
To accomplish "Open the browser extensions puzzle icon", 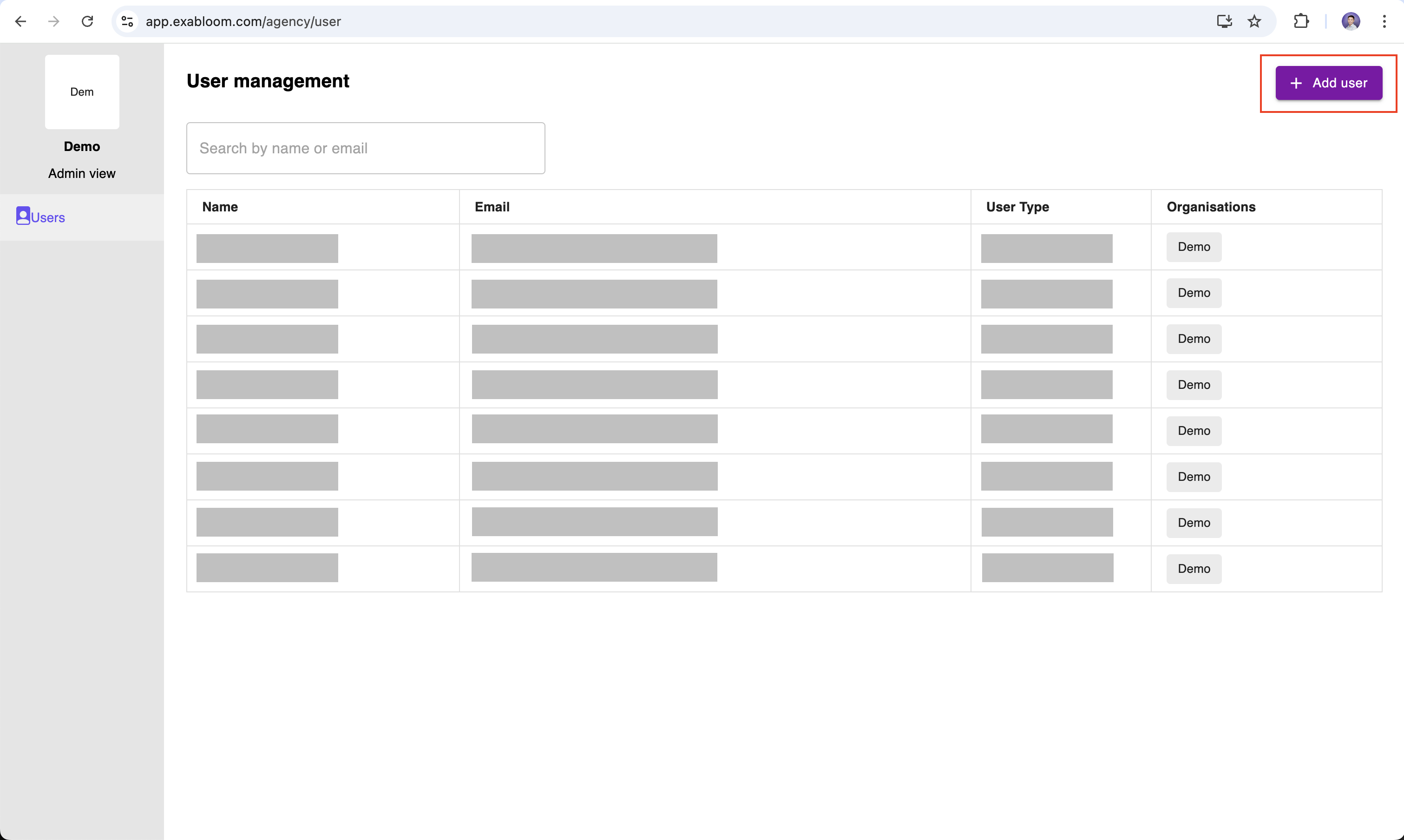I will 1301,21.
